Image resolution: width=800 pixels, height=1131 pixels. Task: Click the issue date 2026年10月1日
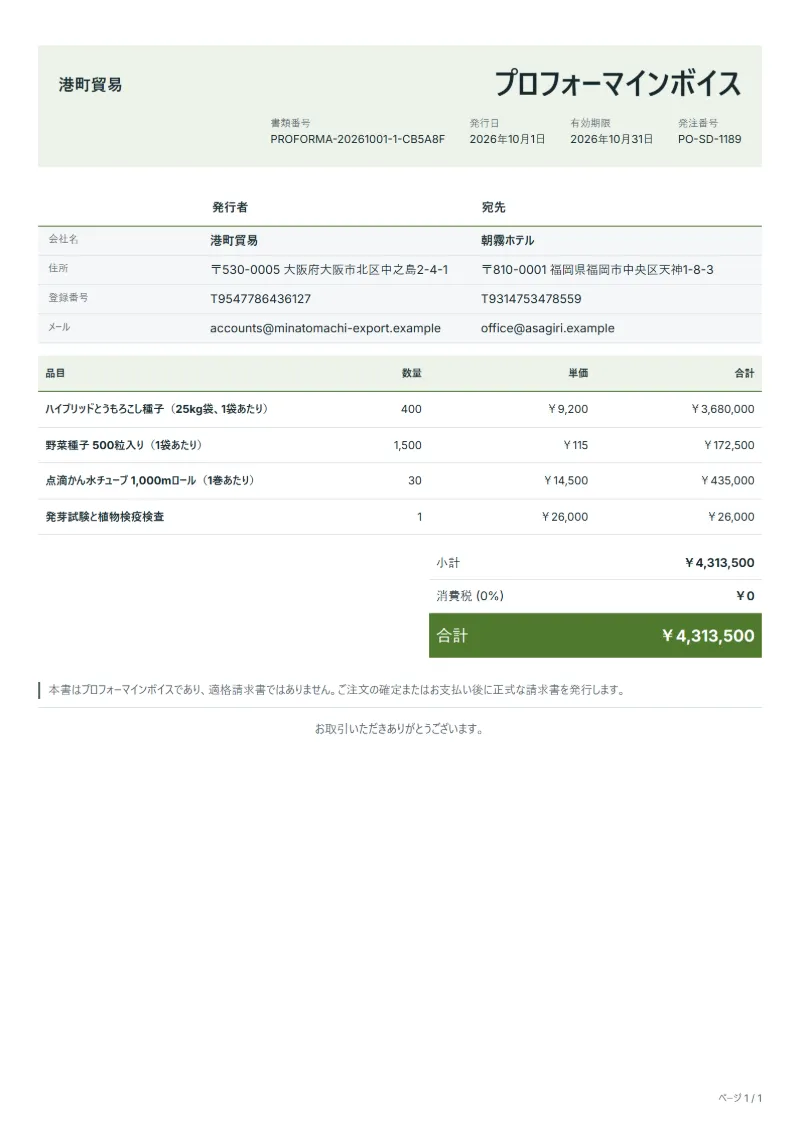click(x=507, y=139)
